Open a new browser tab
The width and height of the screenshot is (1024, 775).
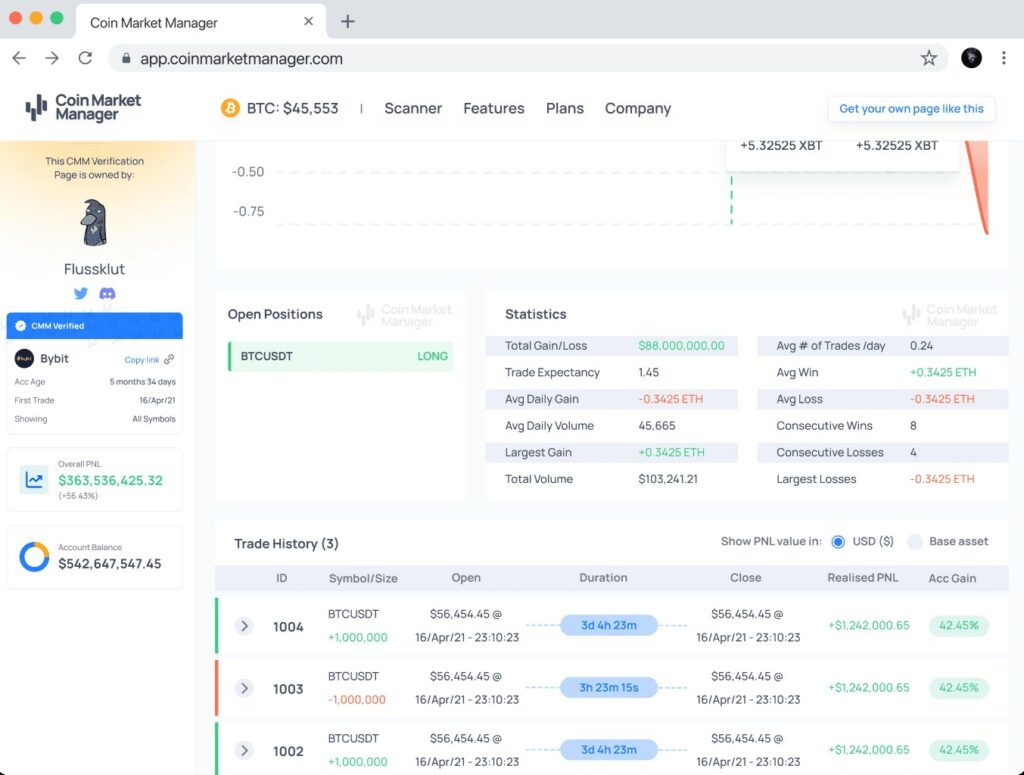click(x=348, y=21)
